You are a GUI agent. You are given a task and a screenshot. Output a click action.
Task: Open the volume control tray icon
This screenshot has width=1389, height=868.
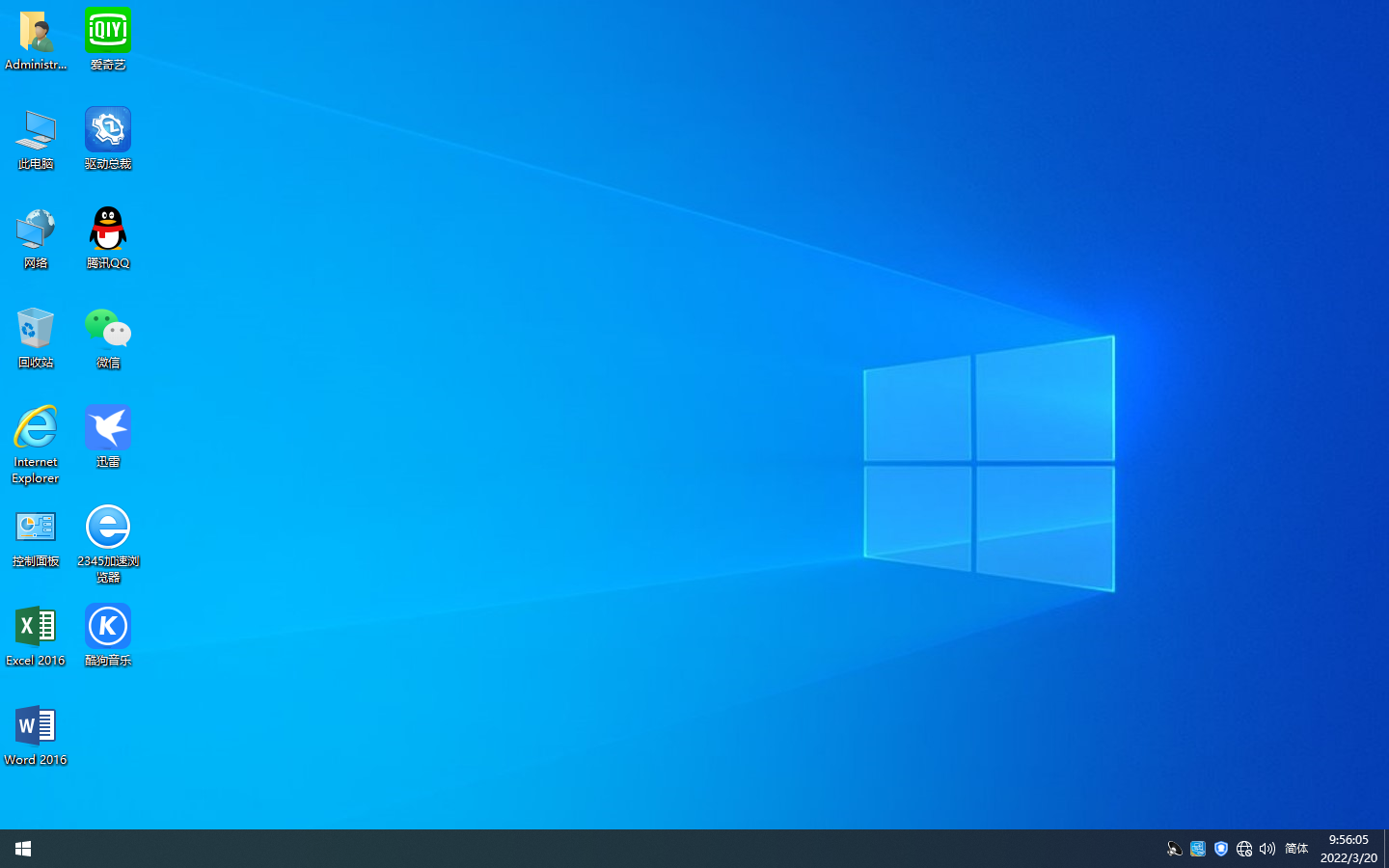click(1267, 849)
